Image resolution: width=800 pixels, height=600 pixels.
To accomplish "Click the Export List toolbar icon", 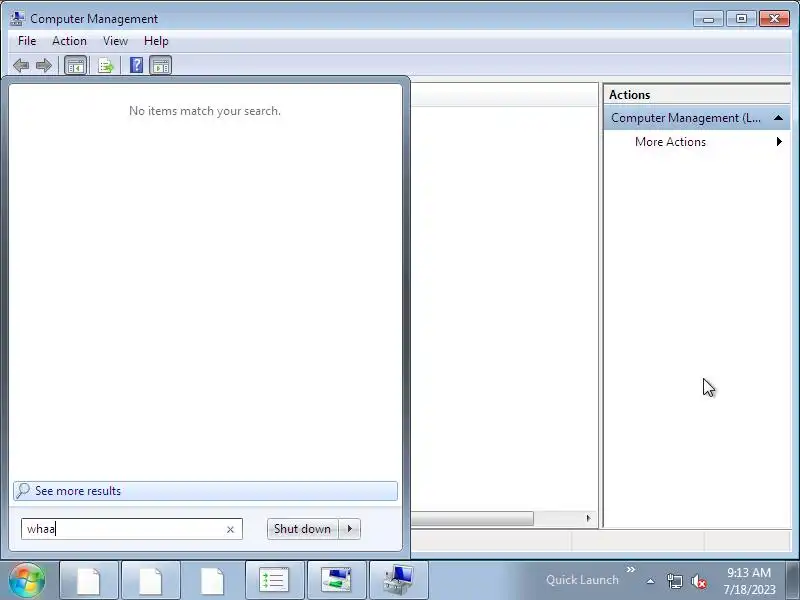I will (x=106, y=65).
